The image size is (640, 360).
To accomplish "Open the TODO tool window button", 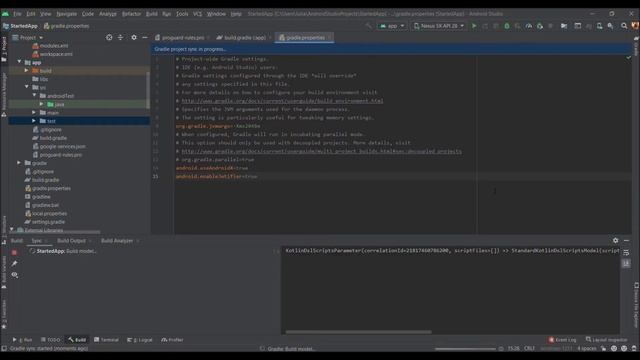I will (x=51, y=340).
